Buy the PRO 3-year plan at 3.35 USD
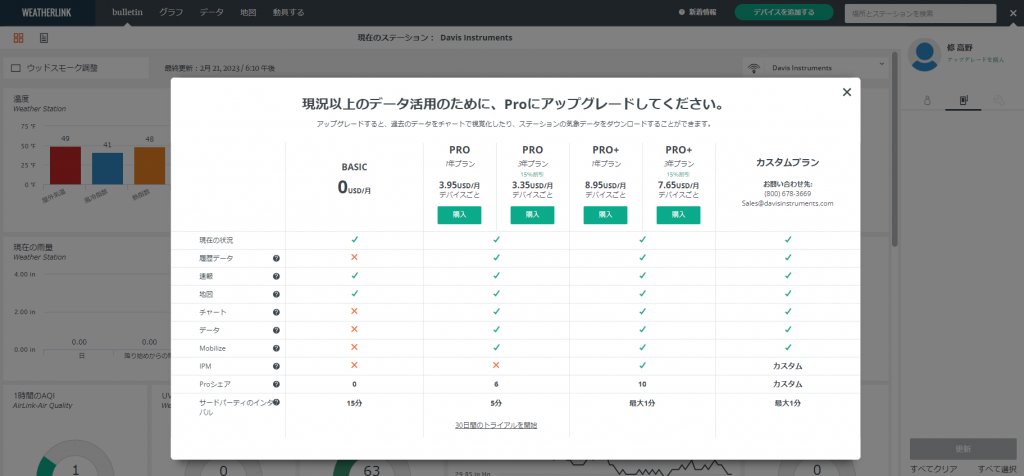Image resolution: width=1024 pixels, height=476 pixels. tap(532, 215)
